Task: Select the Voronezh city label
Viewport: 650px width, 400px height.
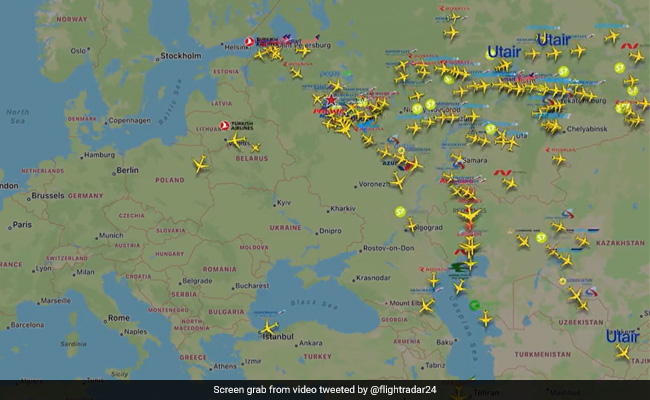Action: [x=374, y=184]
